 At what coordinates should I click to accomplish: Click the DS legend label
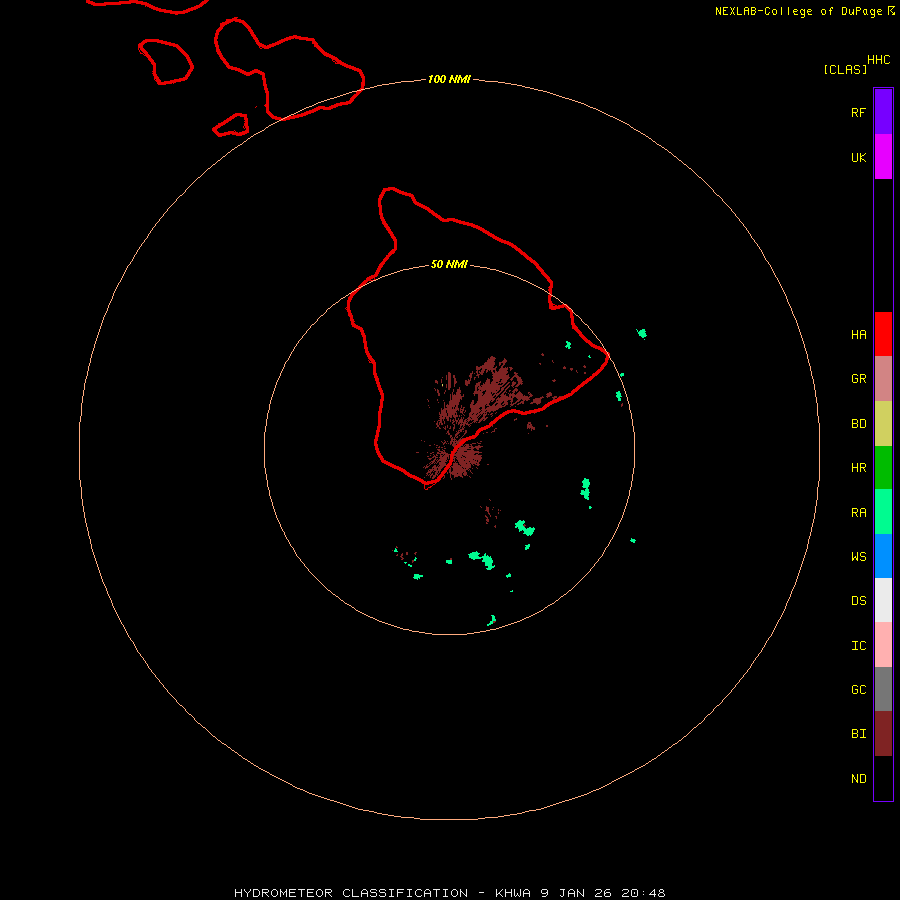(858, 601)
